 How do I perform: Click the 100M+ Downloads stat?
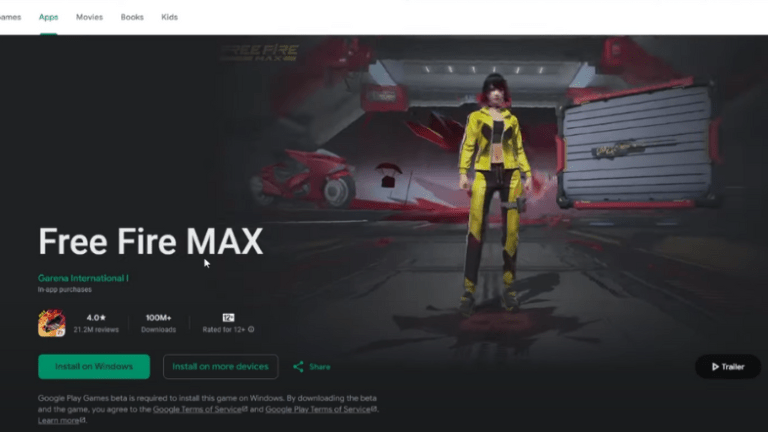click(158, 322)
